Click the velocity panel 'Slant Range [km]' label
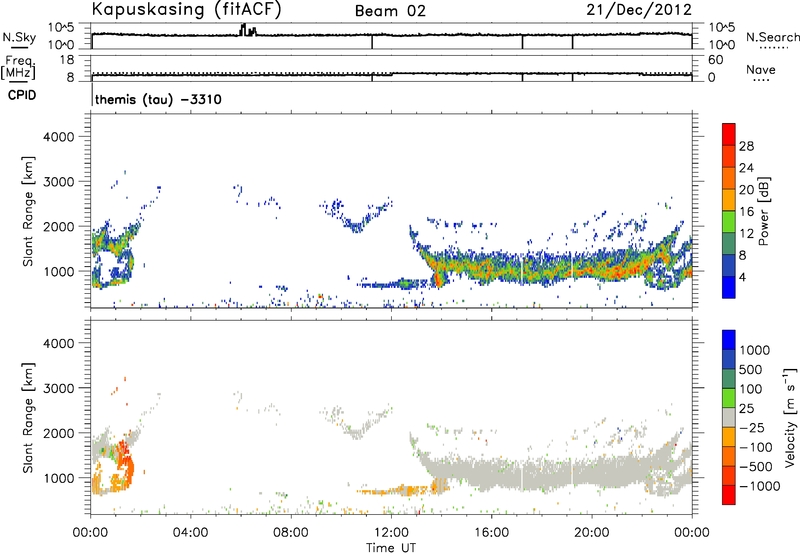Screen dimensions: 800x554 [x=28, y=418]
